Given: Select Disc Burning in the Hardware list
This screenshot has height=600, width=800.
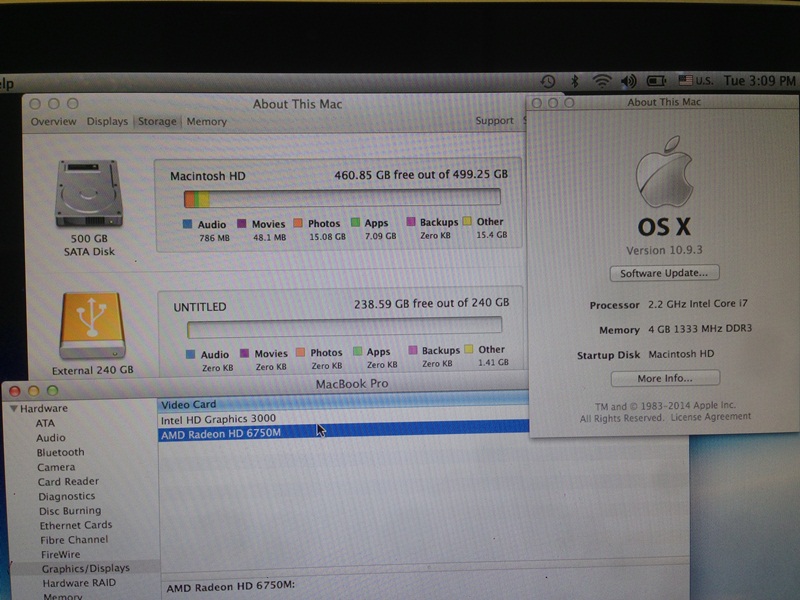Looking at the screenshot, I should [x=70, y=511].
